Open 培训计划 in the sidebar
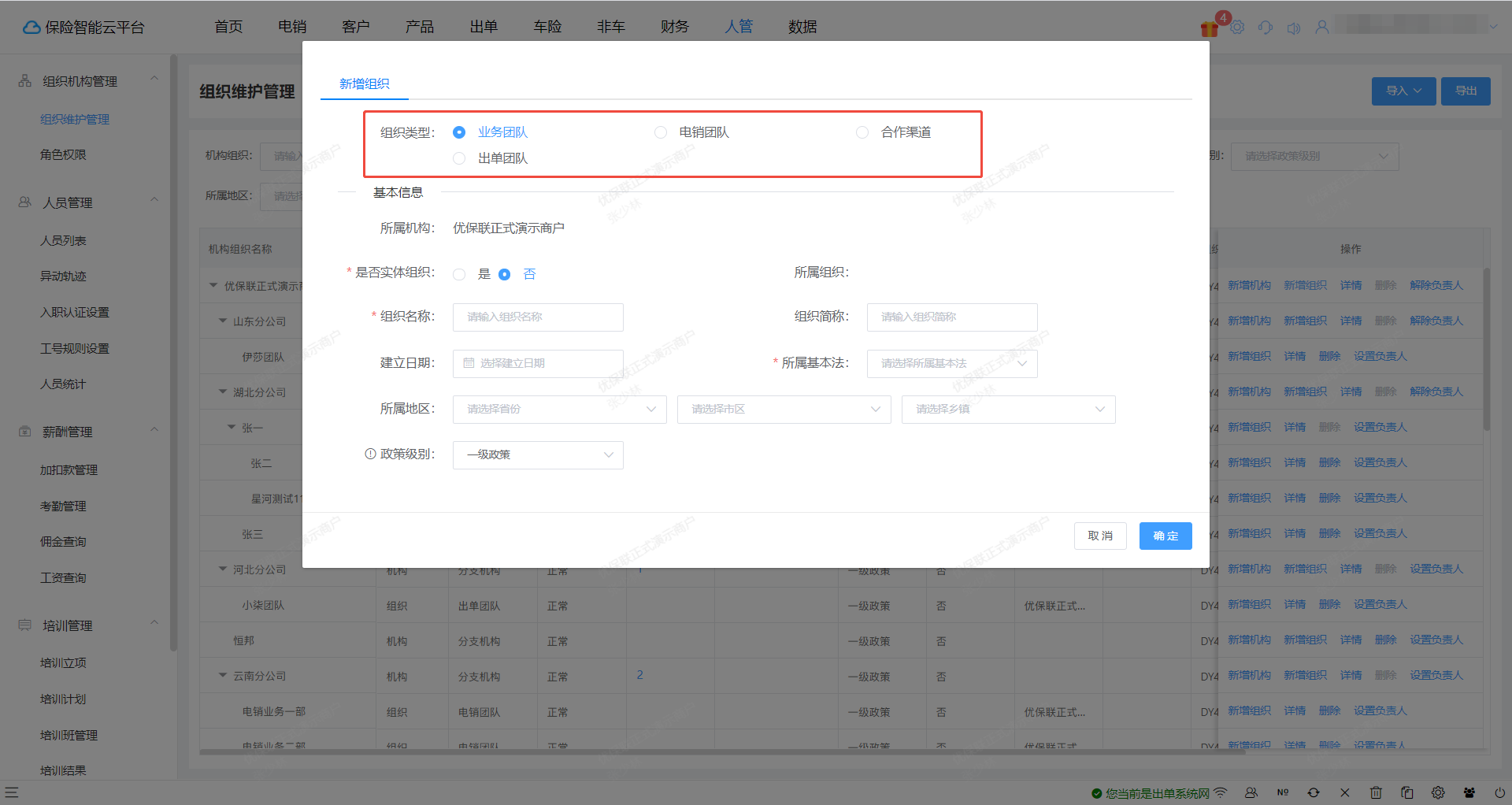 [x=64, y=699]
